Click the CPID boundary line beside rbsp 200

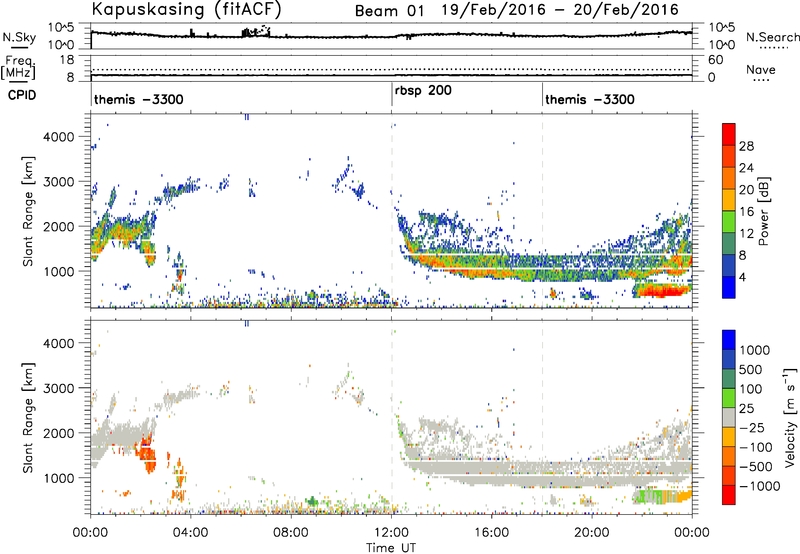pyautogui.click(x=392, y=94)
